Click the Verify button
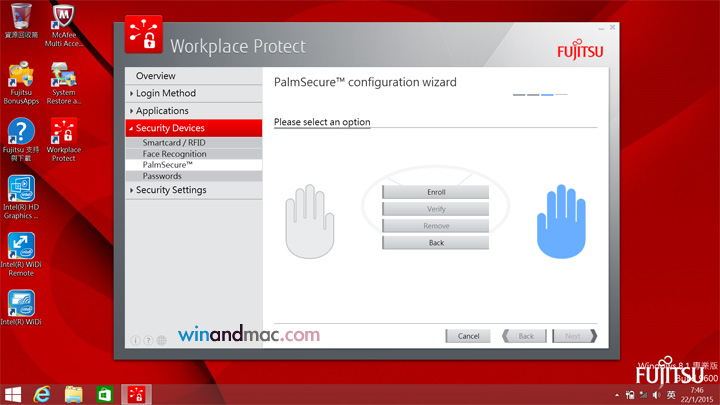 coord(435,209)
